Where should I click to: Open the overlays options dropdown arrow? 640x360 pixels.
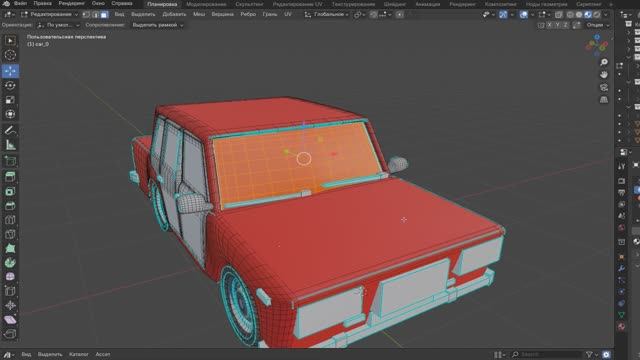(532, 14)
